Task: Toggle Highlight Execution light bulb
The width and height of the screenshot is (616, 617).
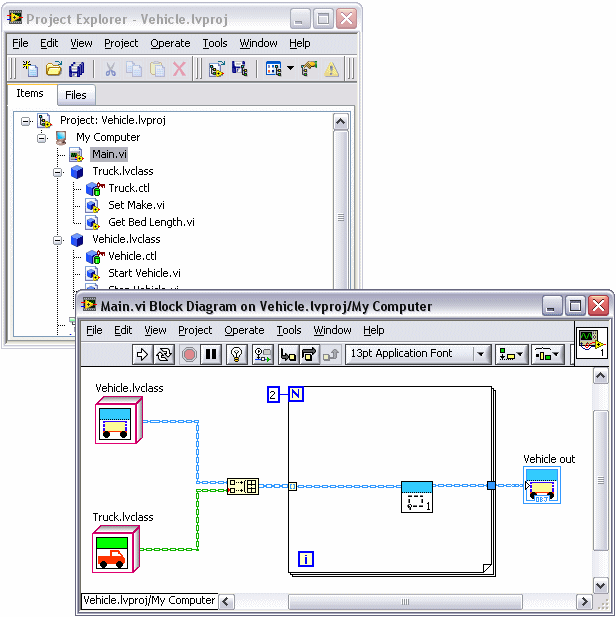Action: 236,355
